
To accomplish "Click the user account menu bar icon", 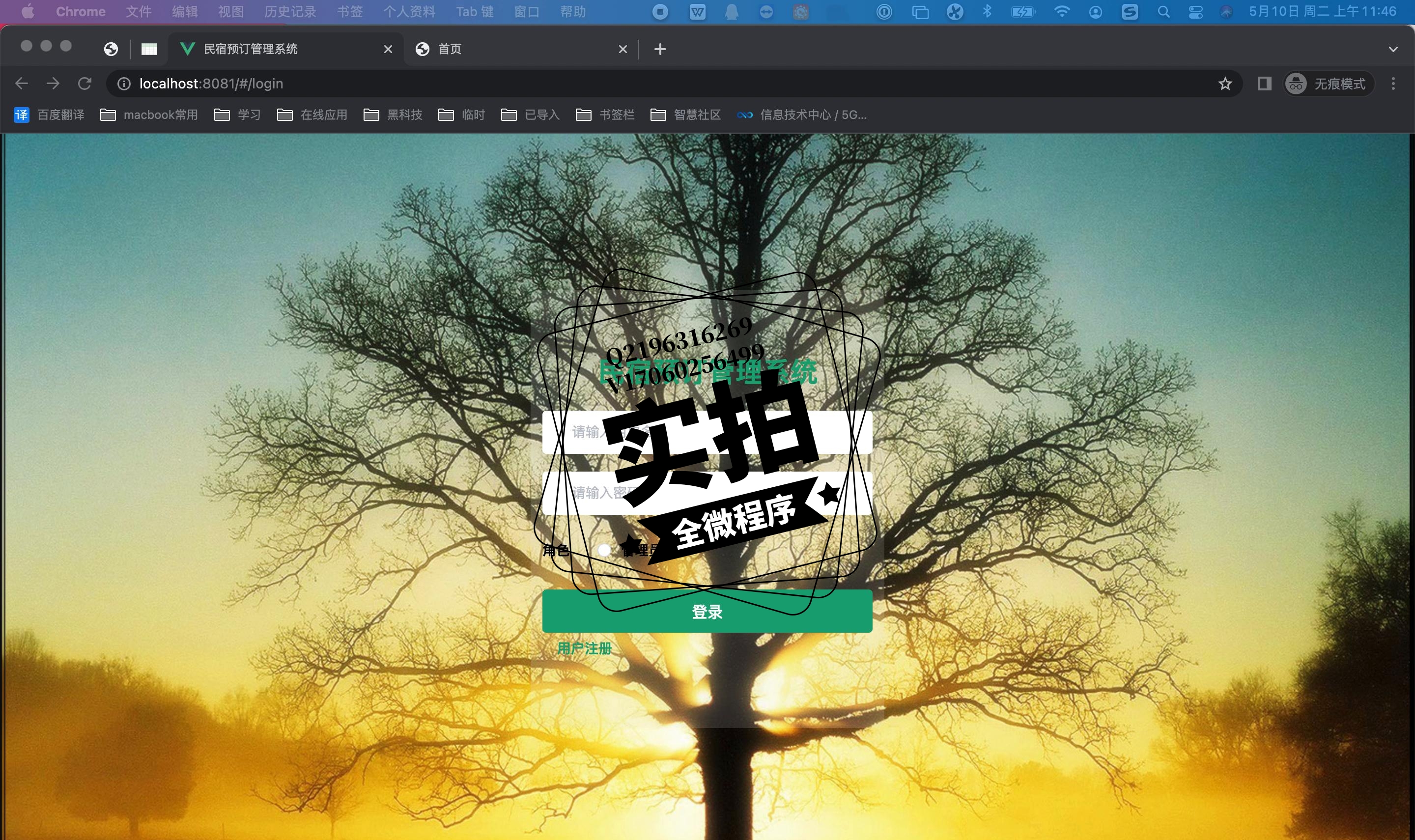I will (1096, 11).
